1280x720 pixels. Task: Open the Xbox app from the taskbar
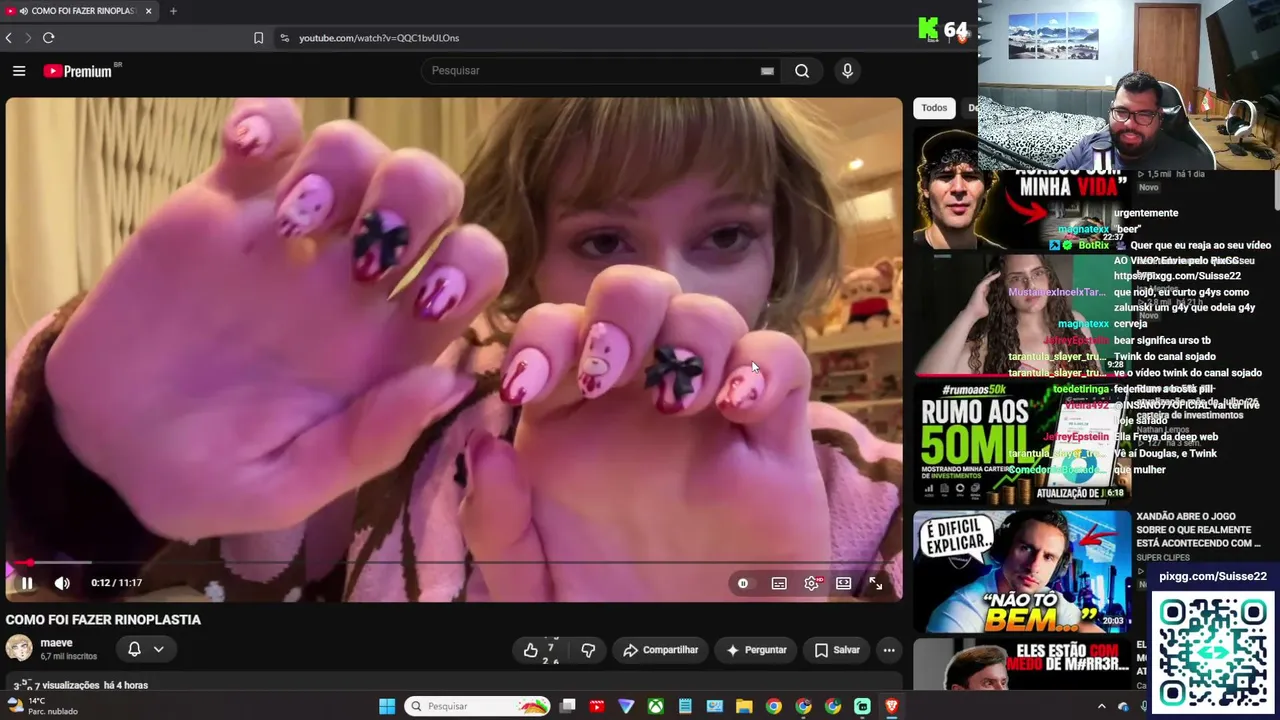pos(655,706)
